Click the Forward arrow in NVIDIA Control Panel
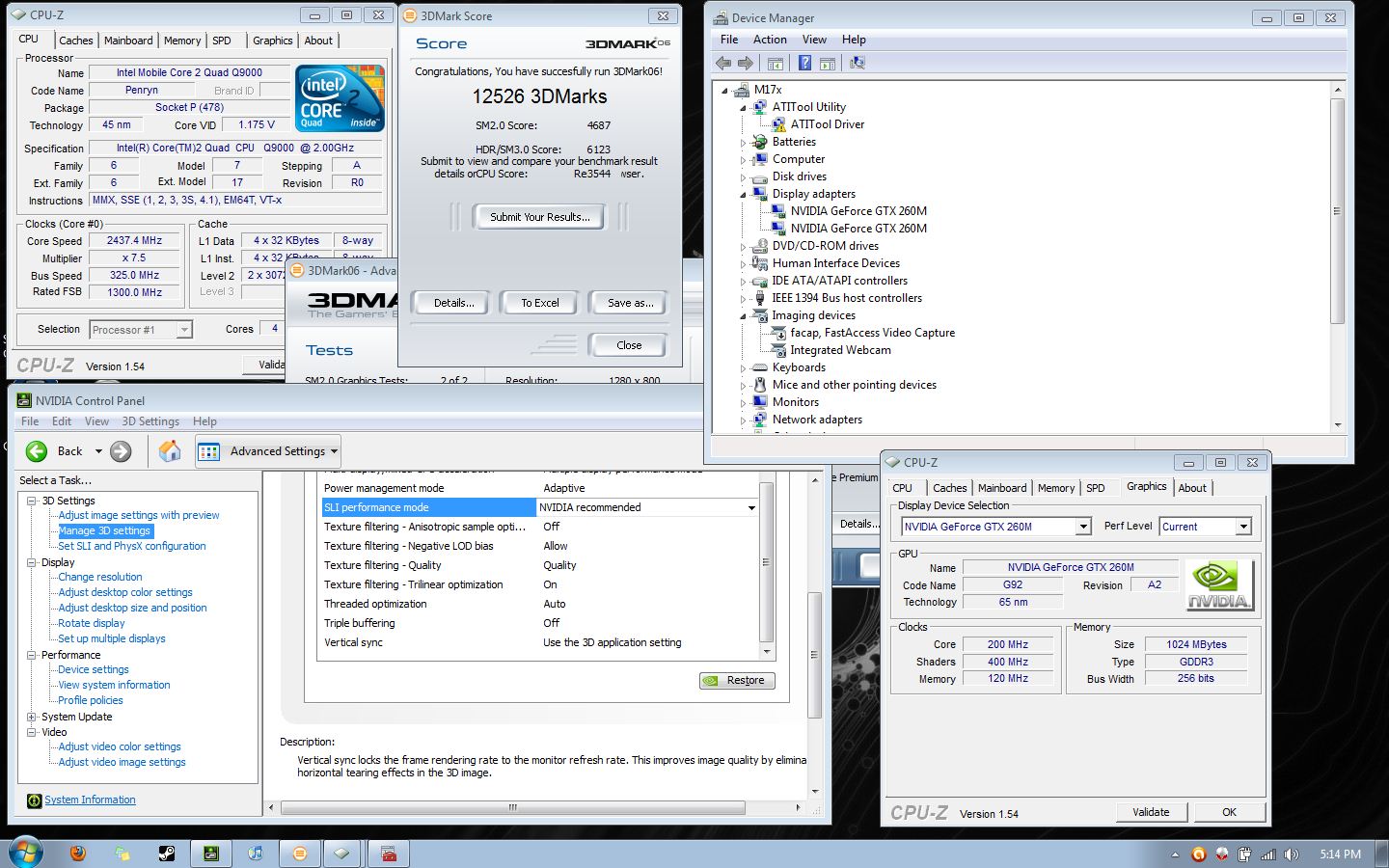 (121, 450)
